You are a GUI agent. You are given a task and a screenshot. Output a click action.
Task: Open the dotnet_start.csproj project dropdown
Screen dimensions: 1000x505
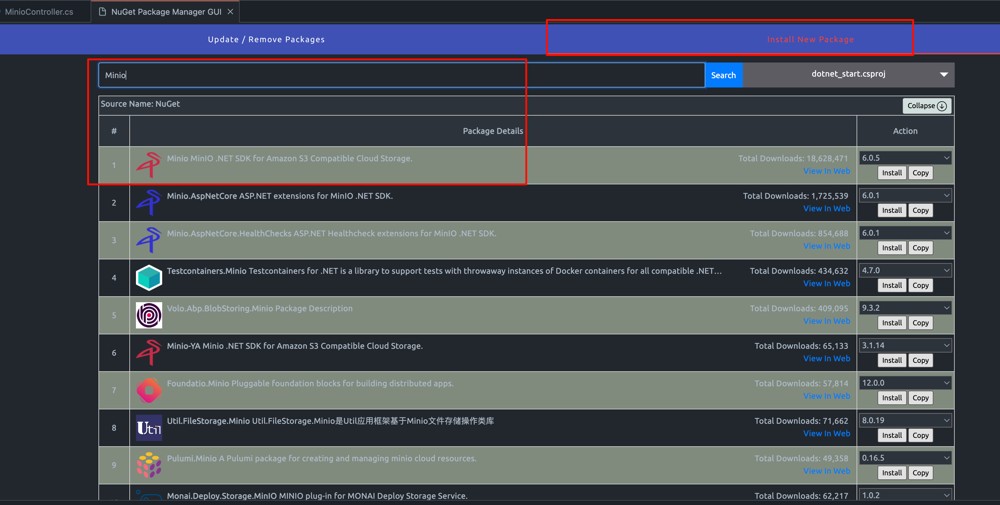pos(849,75)
